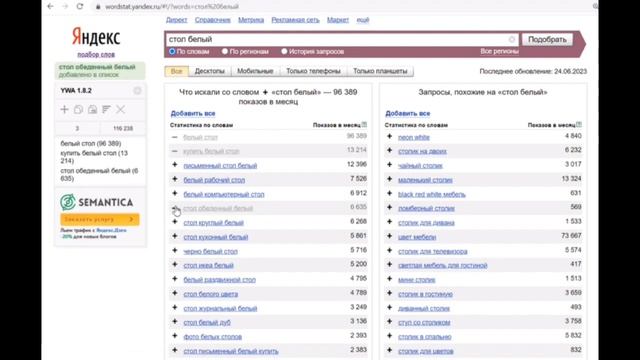Screen dimensions: 640x360
Task: Open the 'Справочник' top menu link
Action: pos(213,20)
